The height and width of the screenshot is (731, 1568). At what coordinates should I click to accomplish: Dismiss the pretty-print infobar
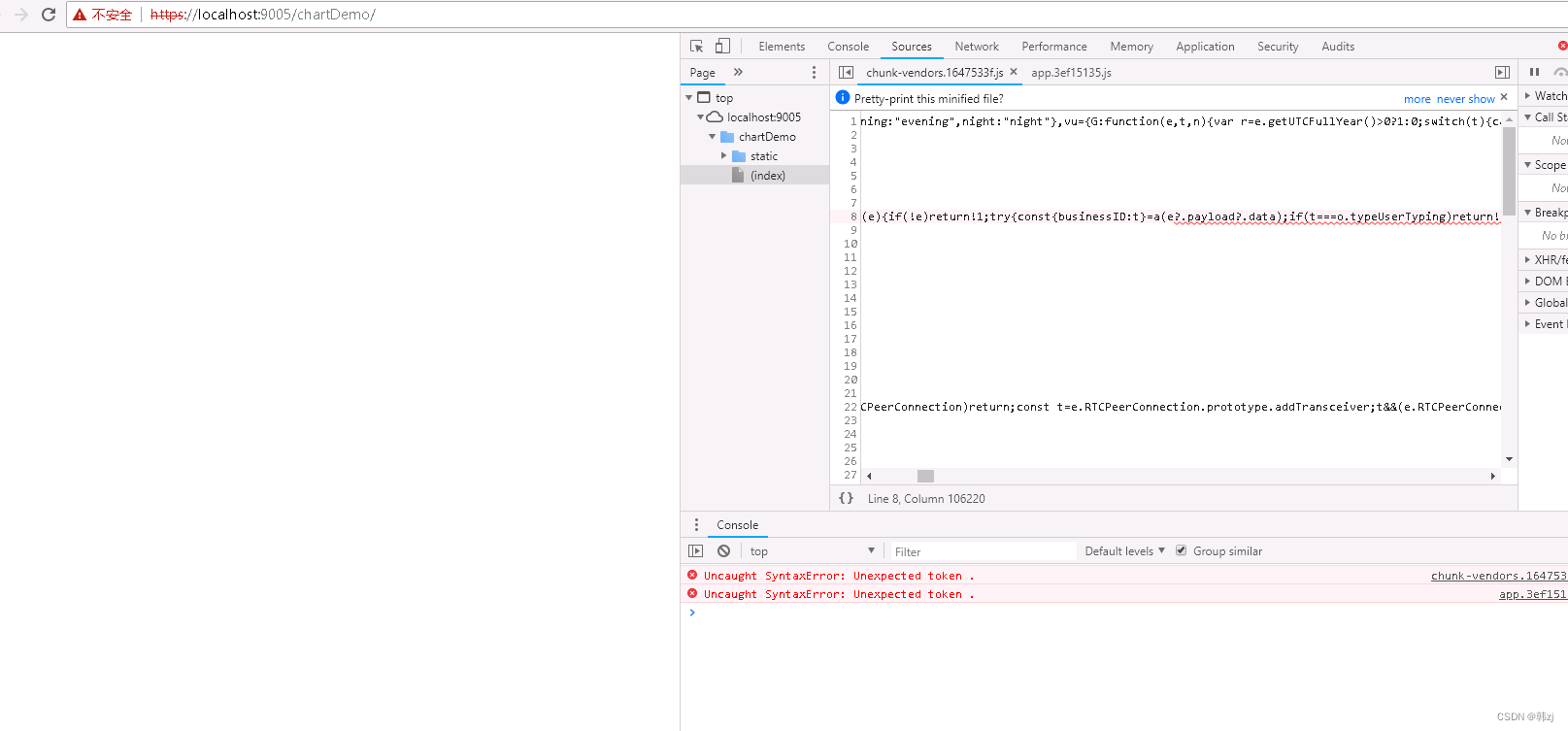[x=1504, y=97]
